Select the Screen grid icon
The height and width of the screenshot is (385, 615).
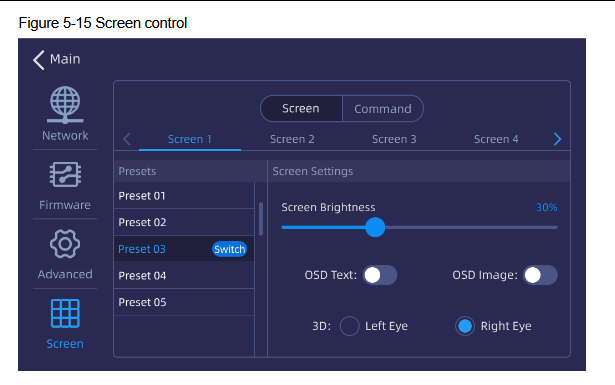click(x=65, y=313)
